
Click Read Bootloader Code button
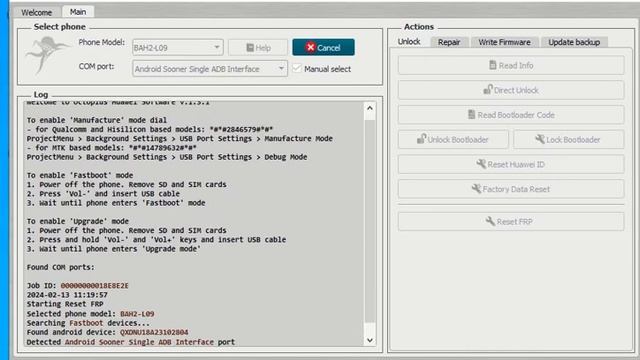(511, 115)
